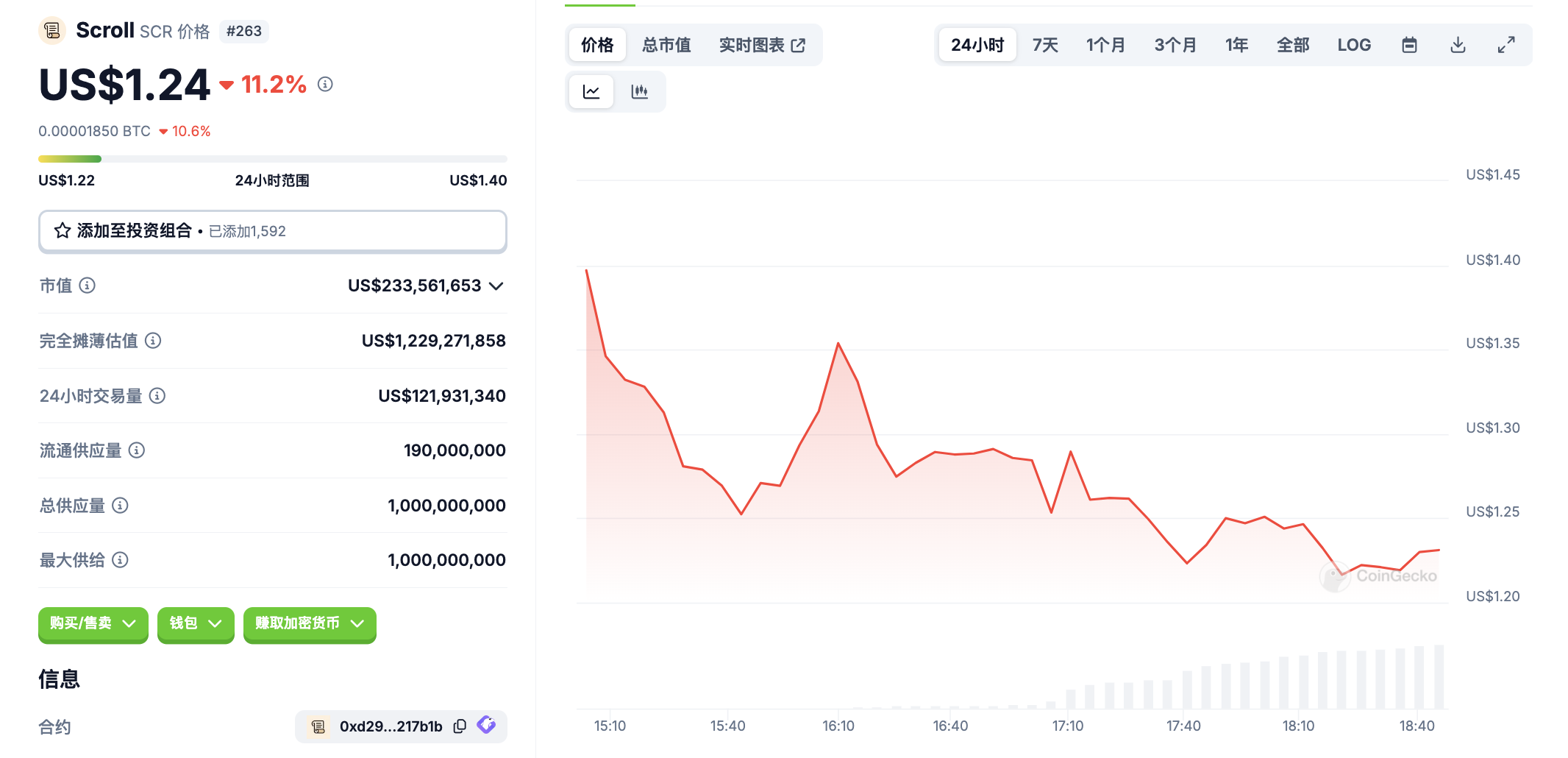Copy the contract address 0xd29...217b1b
Screen dimensions: 1568x758
click(x=460, y=726)
